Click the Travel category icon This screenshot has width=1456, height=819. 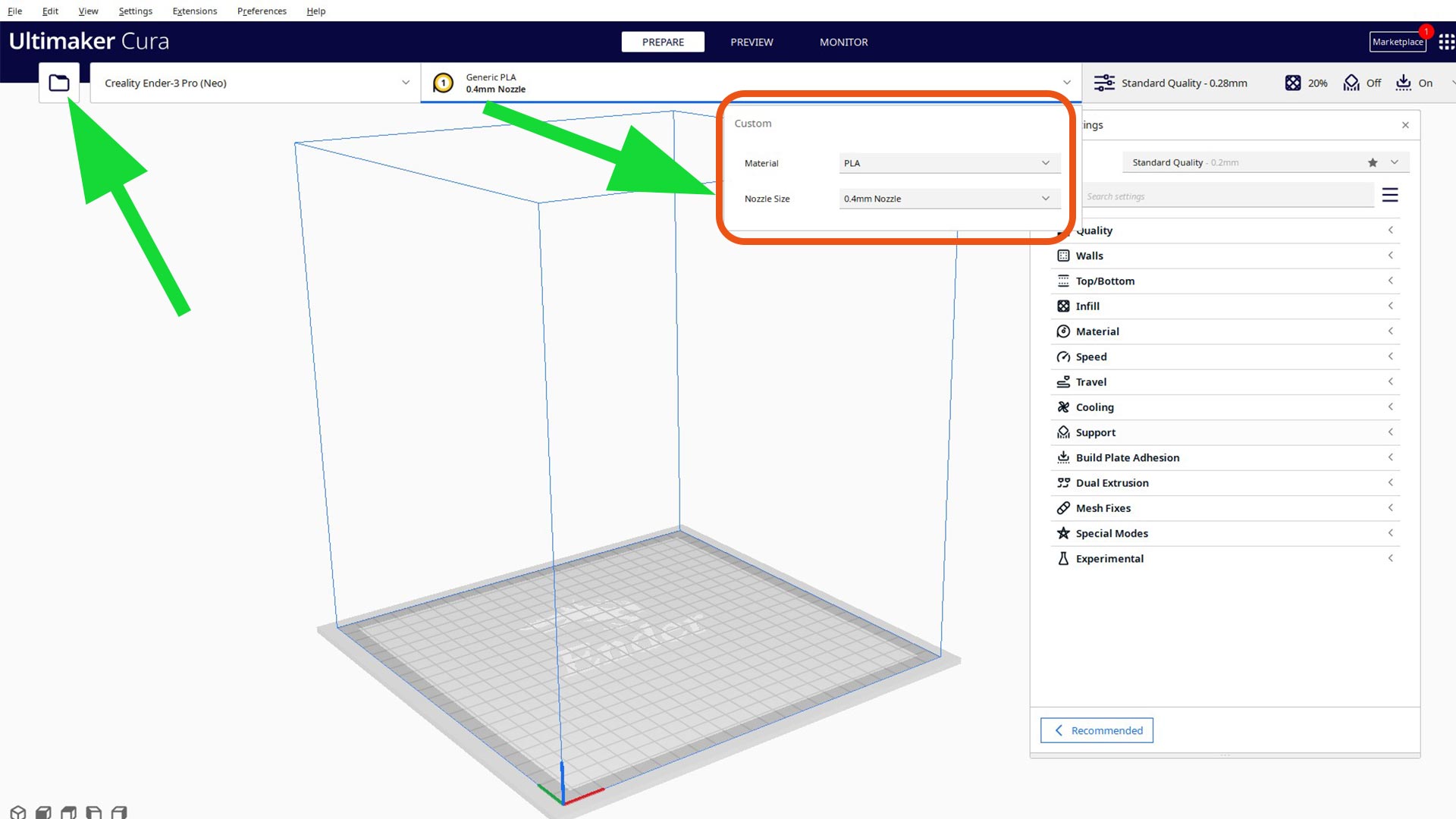1063,381
